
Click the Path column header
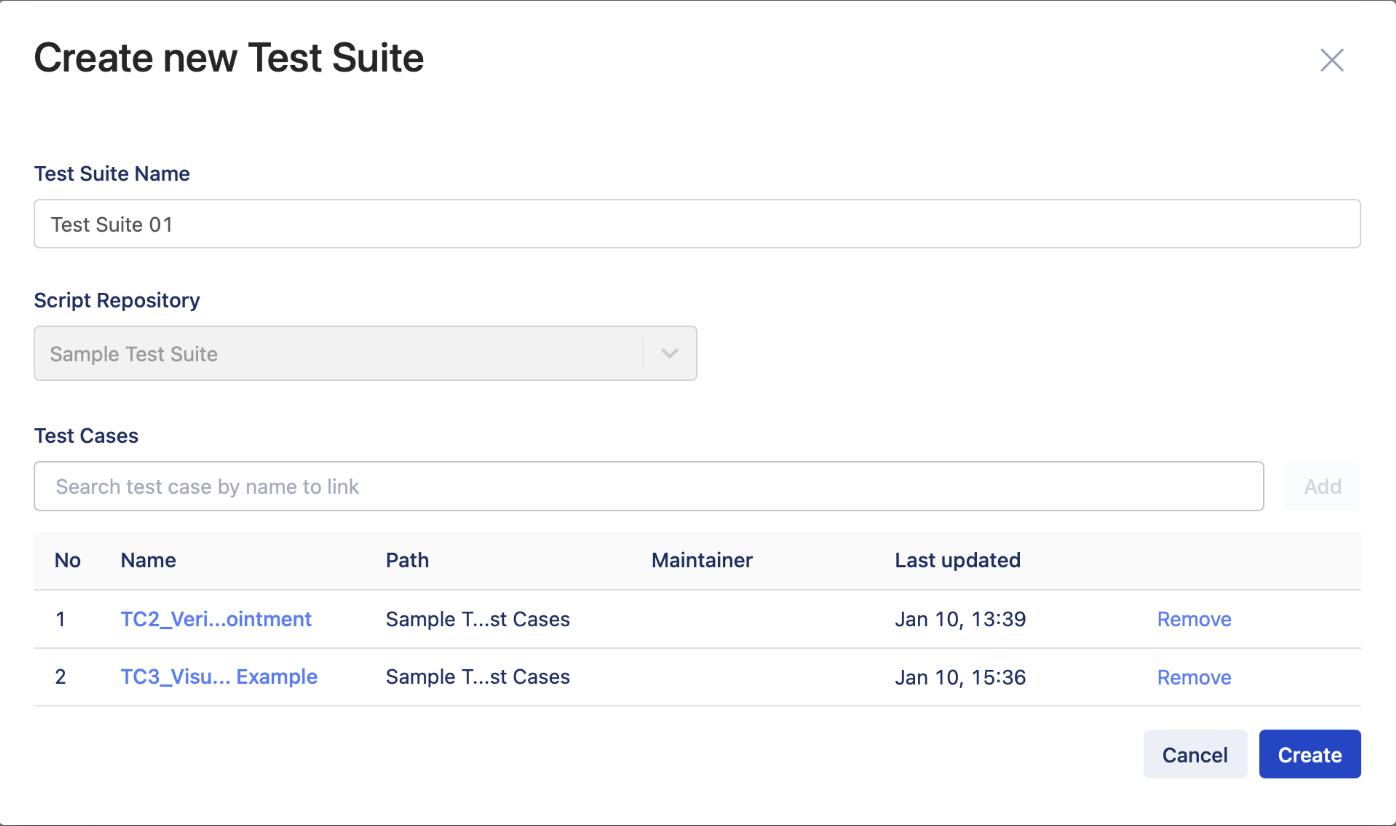407,560
